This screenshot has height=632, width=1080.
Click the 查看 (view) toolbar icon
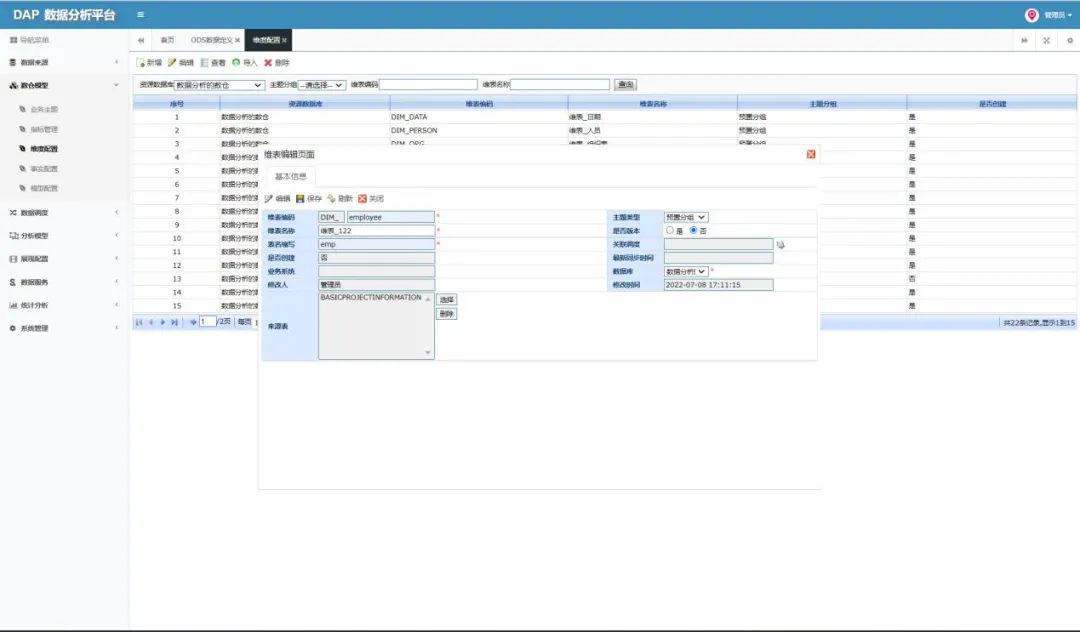pos(205,63)
